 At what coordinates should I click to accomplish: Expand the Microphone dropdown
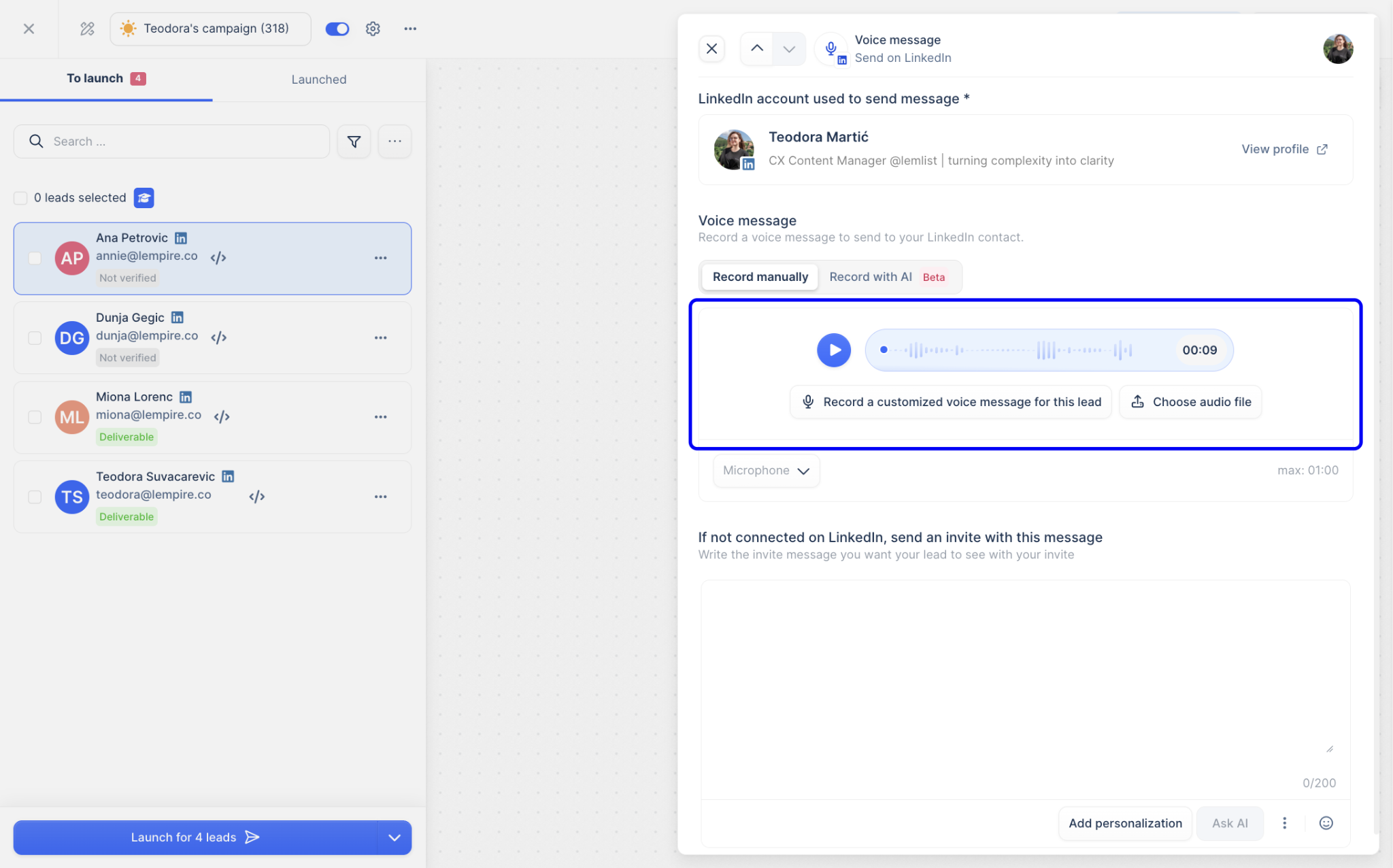click(767, 471)
